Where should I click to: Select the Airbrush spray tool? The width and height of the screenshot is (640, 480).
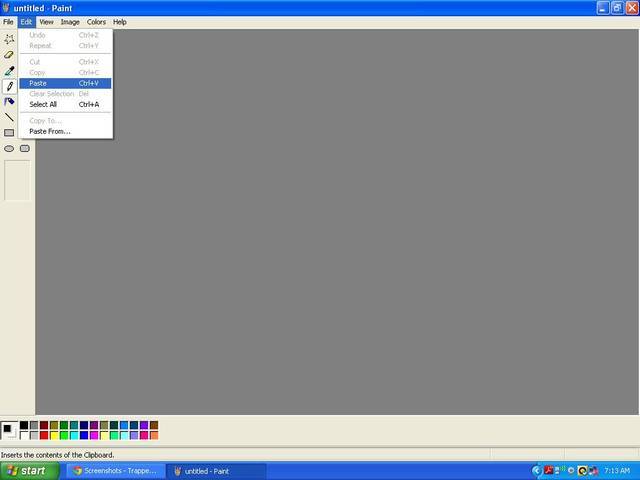(x=9, y=102)
